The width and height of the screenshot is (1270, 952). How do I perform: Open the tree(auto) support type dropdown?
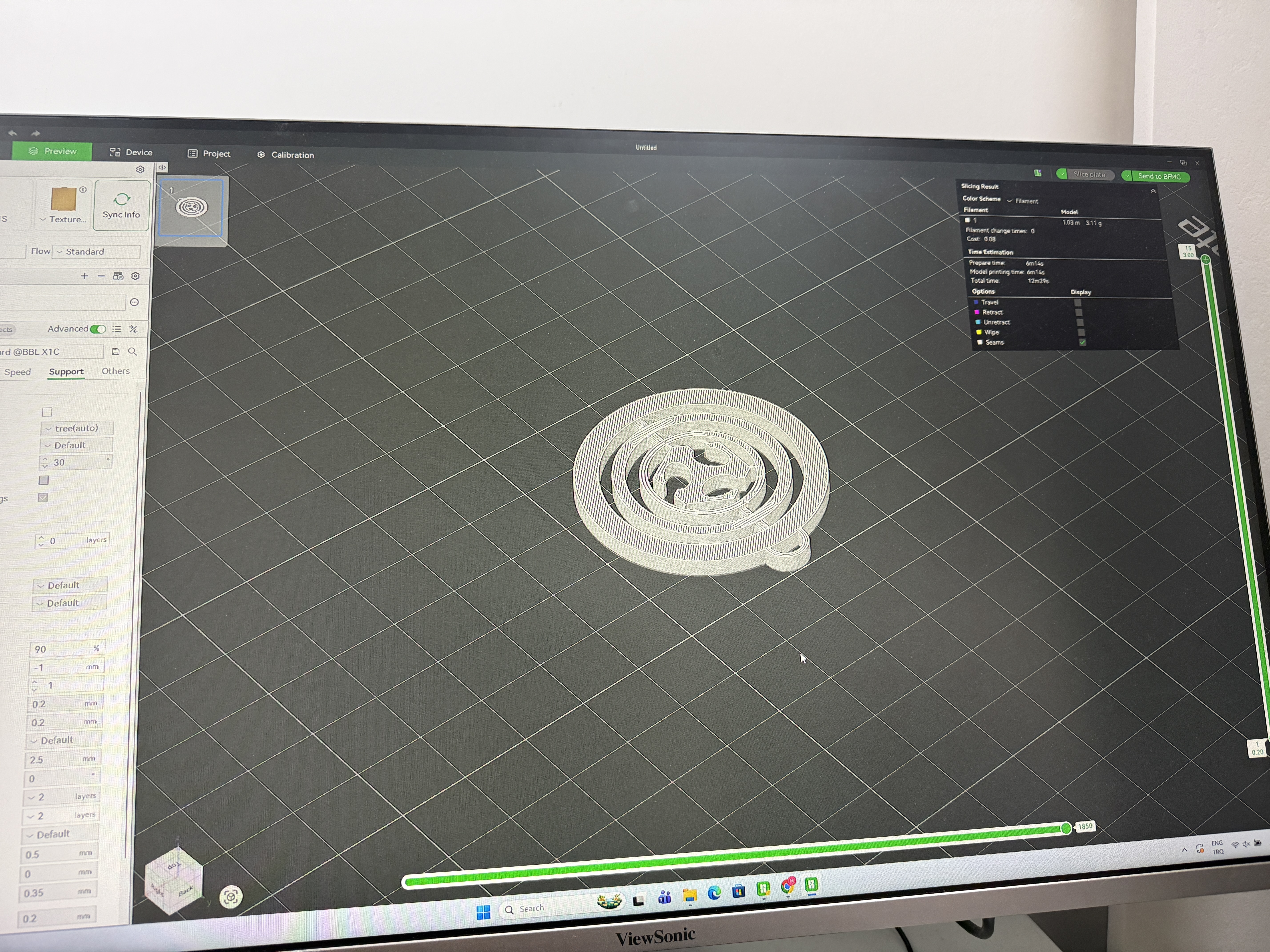tap(77, 428)
